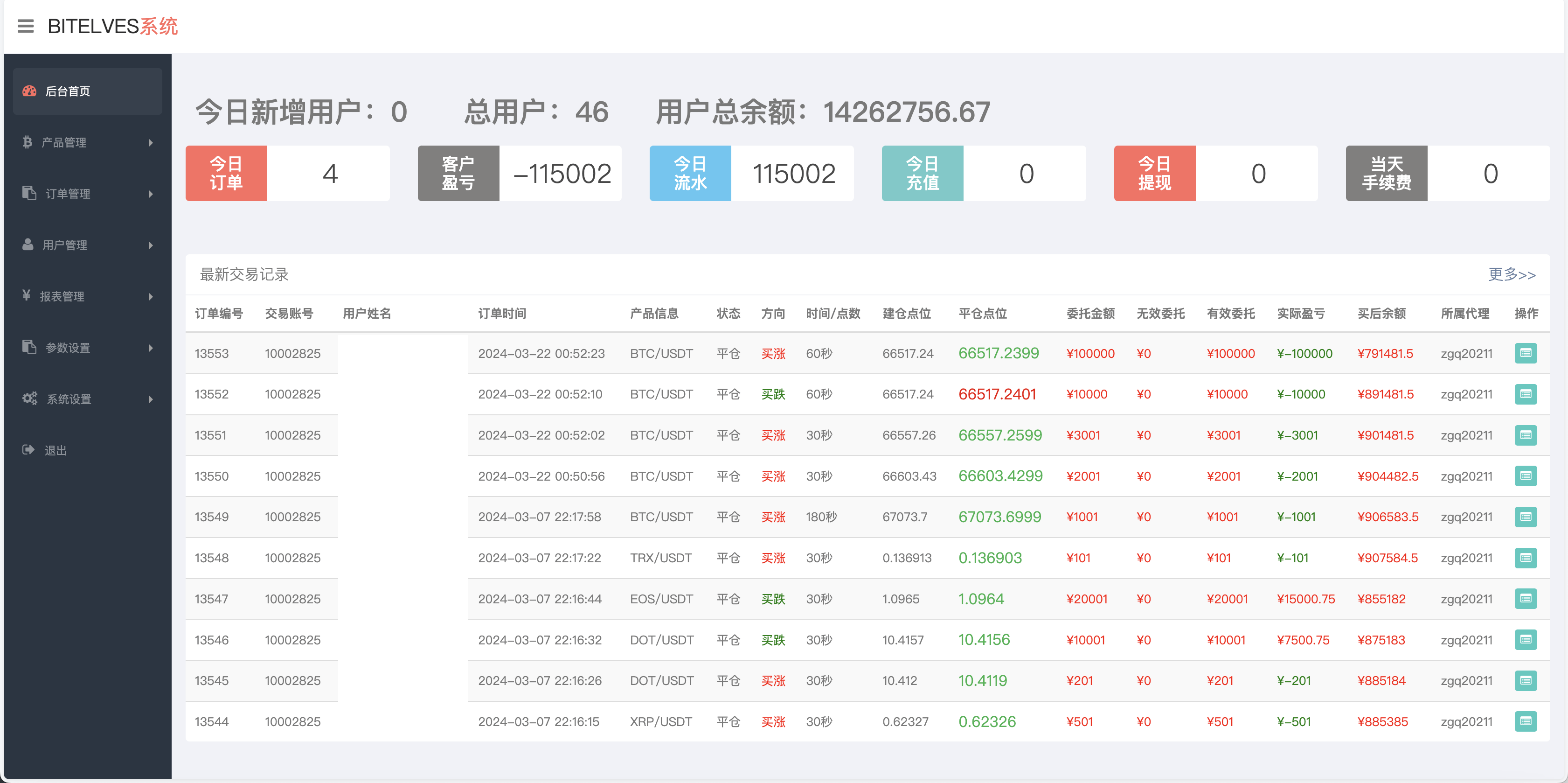
Task: Click the 今日订单 red stat card
Action: (x=227, y=174)
